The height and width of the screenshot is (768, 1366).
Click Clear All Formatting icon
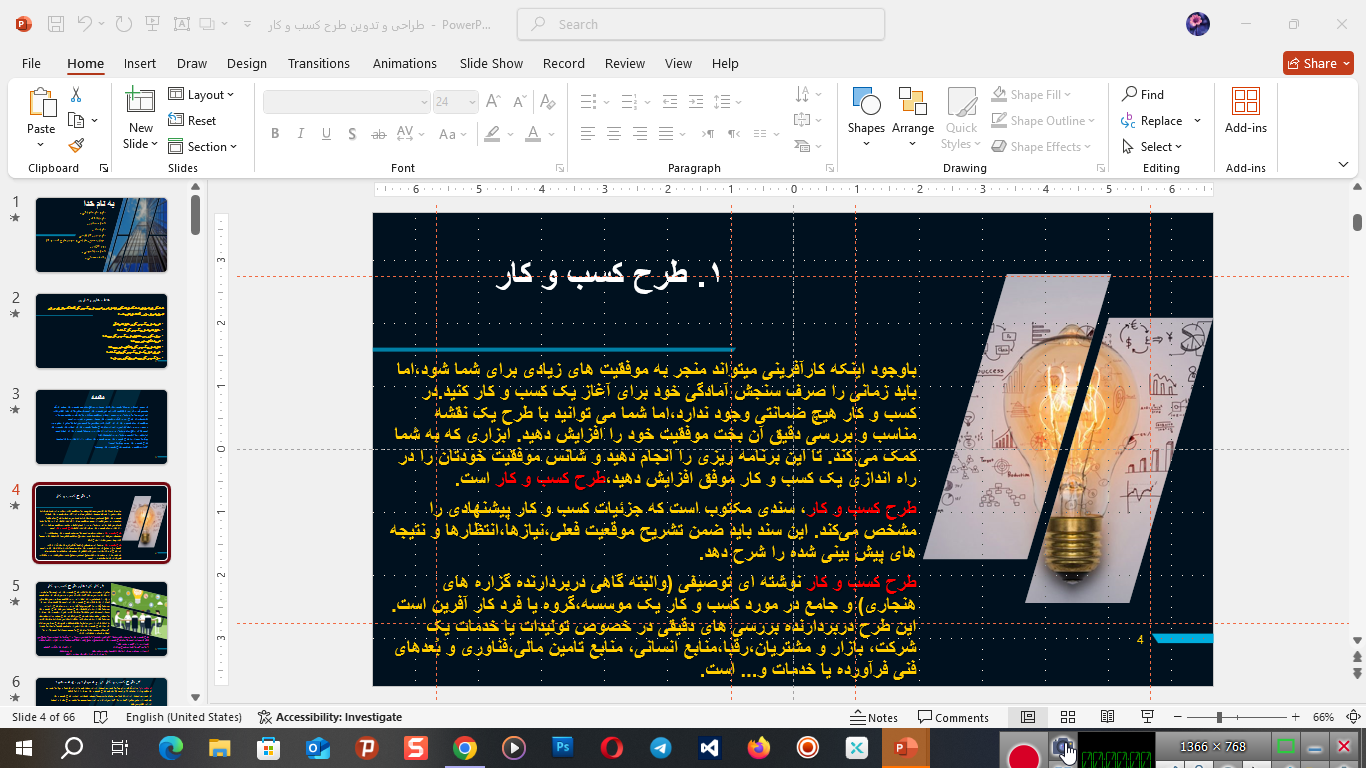(x=547, y=101)
